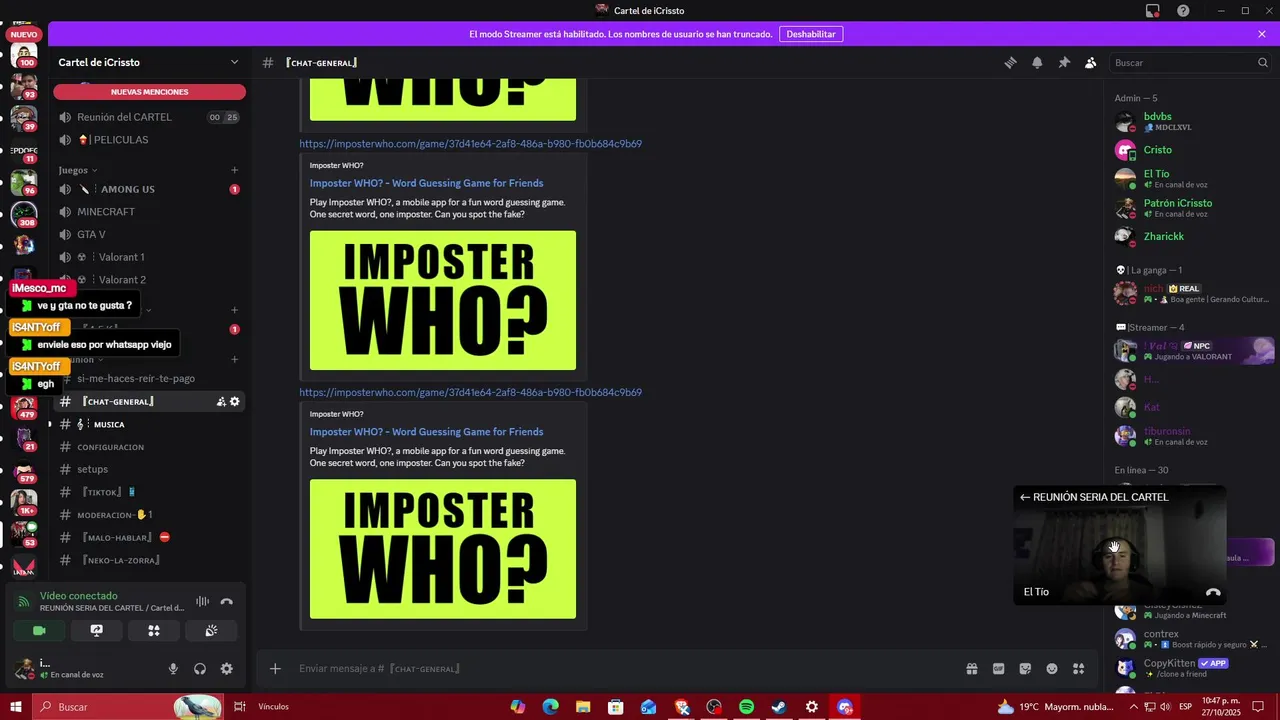Open the GIF picker
The width and height of the screenshot is (1280, 720).
click(x=998, y=669)
